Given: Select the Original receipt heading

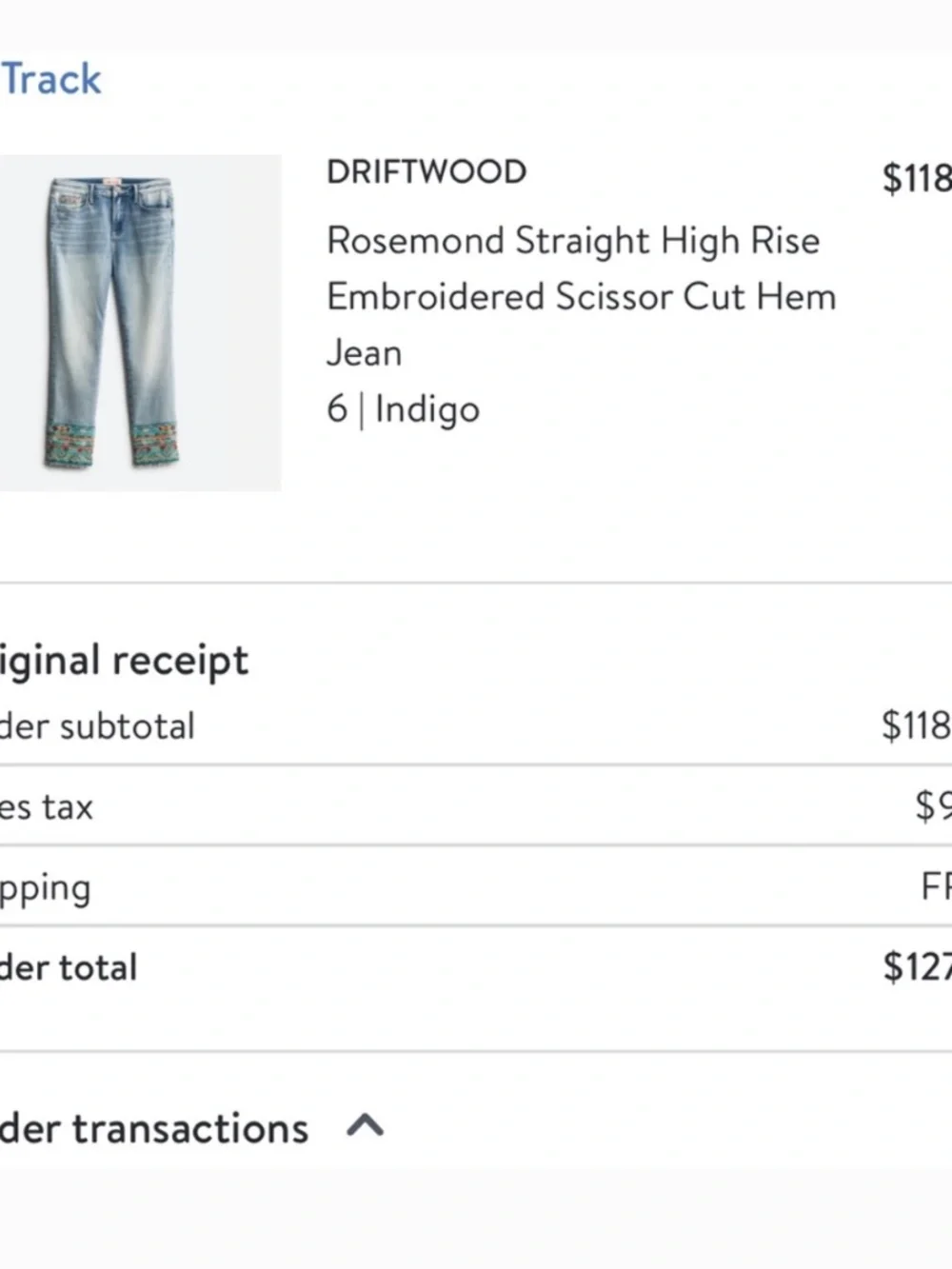Looking at the screenshot, I should click(x=125, y=660).
